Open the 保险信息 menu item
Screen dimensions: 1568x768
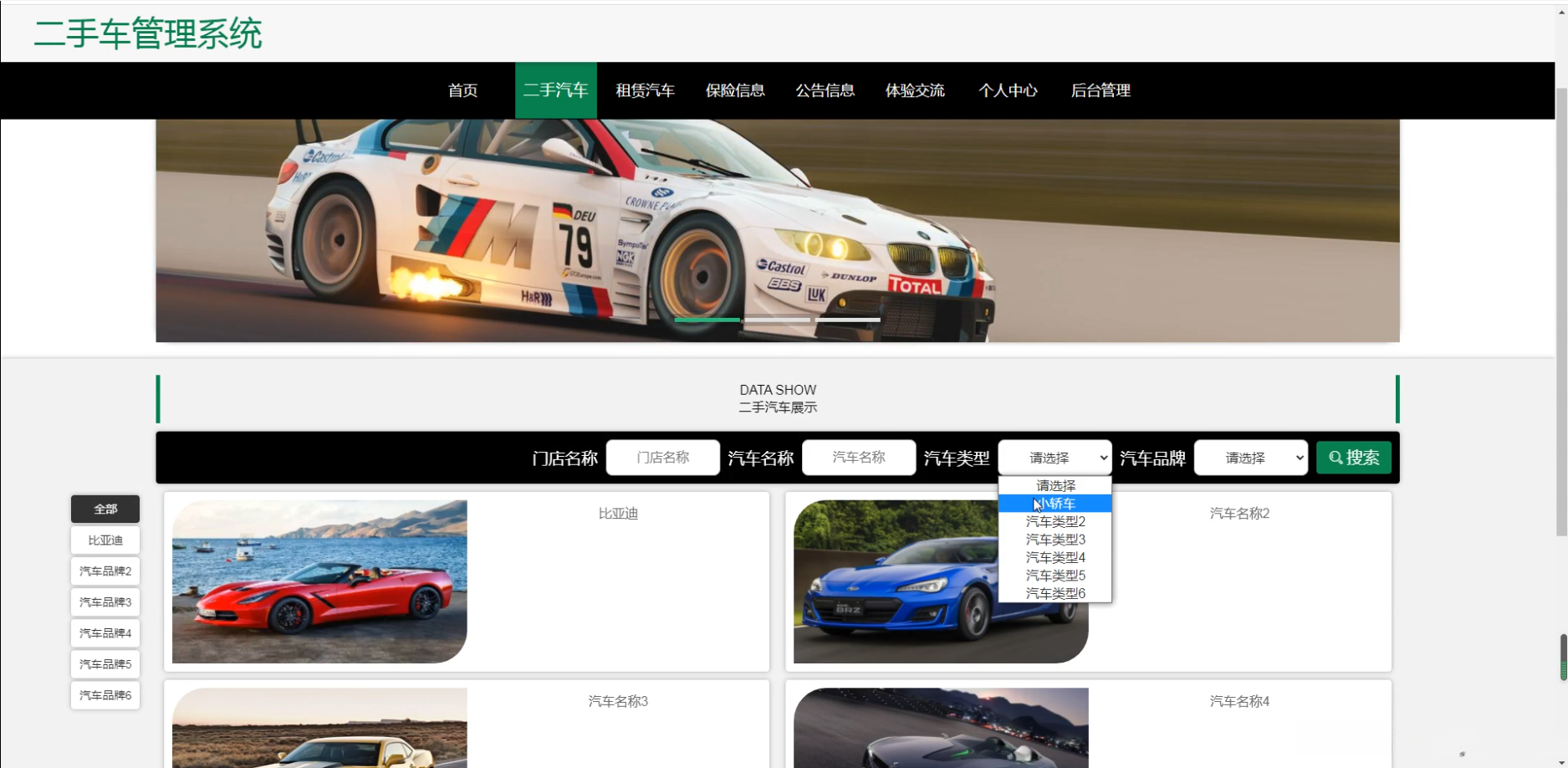tap(735, 90)
